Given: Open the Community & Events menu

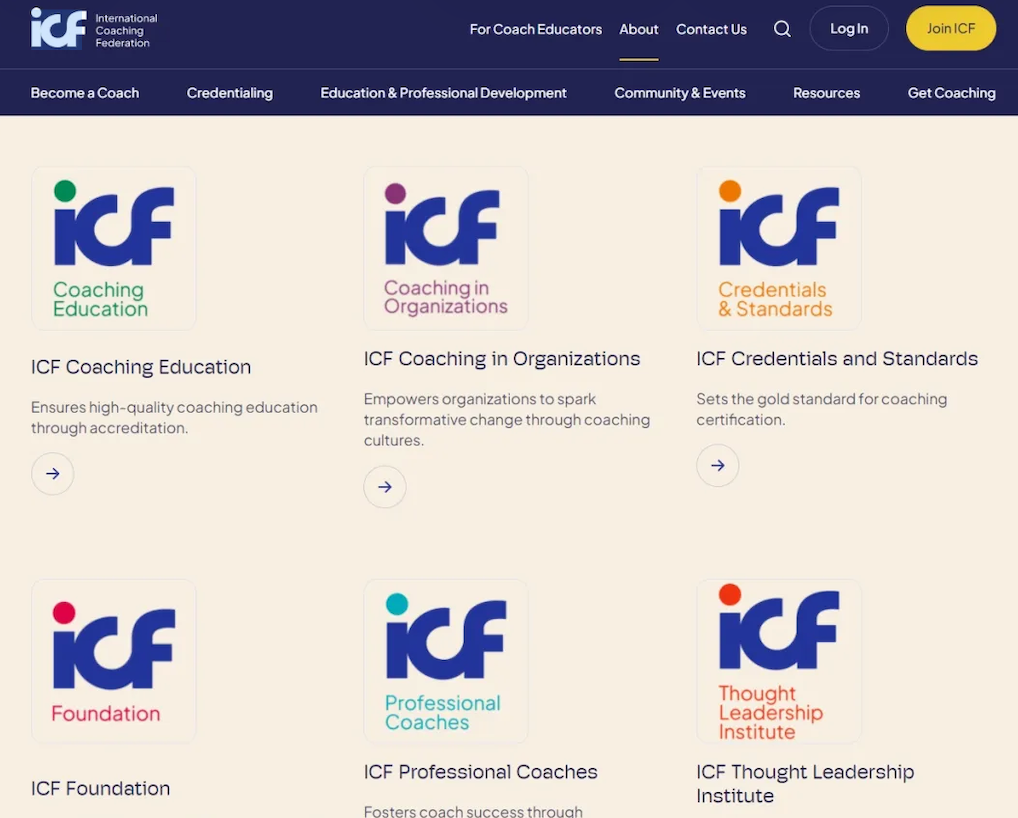Looking at the screenshot, I should click(x=680, y=93).
